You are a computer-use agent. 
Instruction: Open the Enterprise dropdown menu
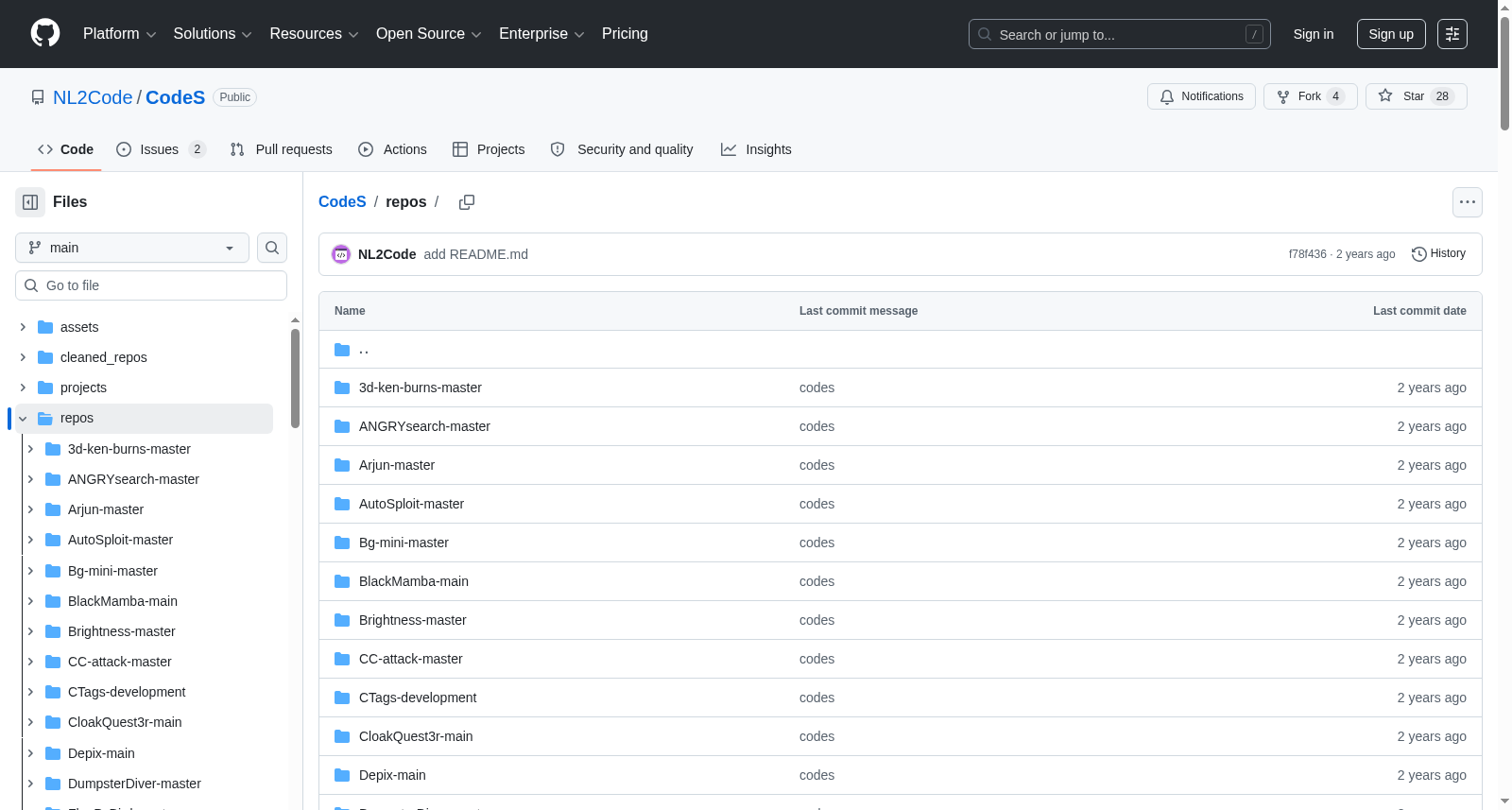(541, 34)
